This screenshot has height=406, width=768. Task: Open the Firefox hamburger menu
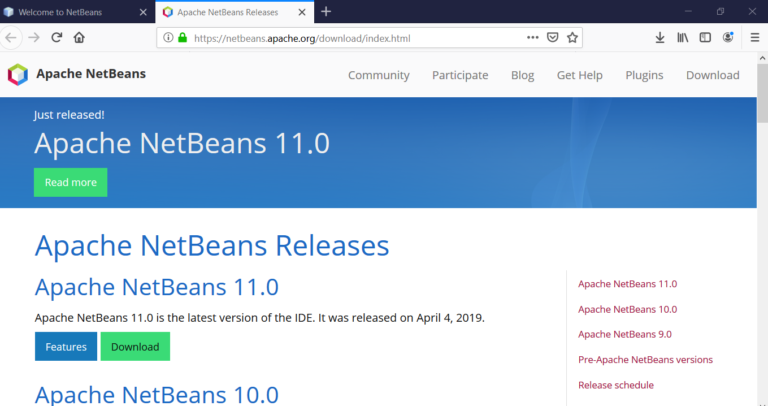point(753,38)
